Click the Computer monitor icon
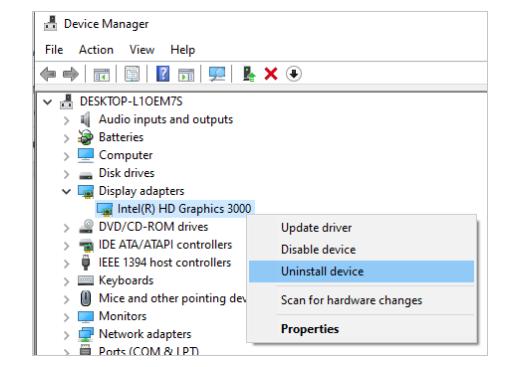 [x=86, y=155]
